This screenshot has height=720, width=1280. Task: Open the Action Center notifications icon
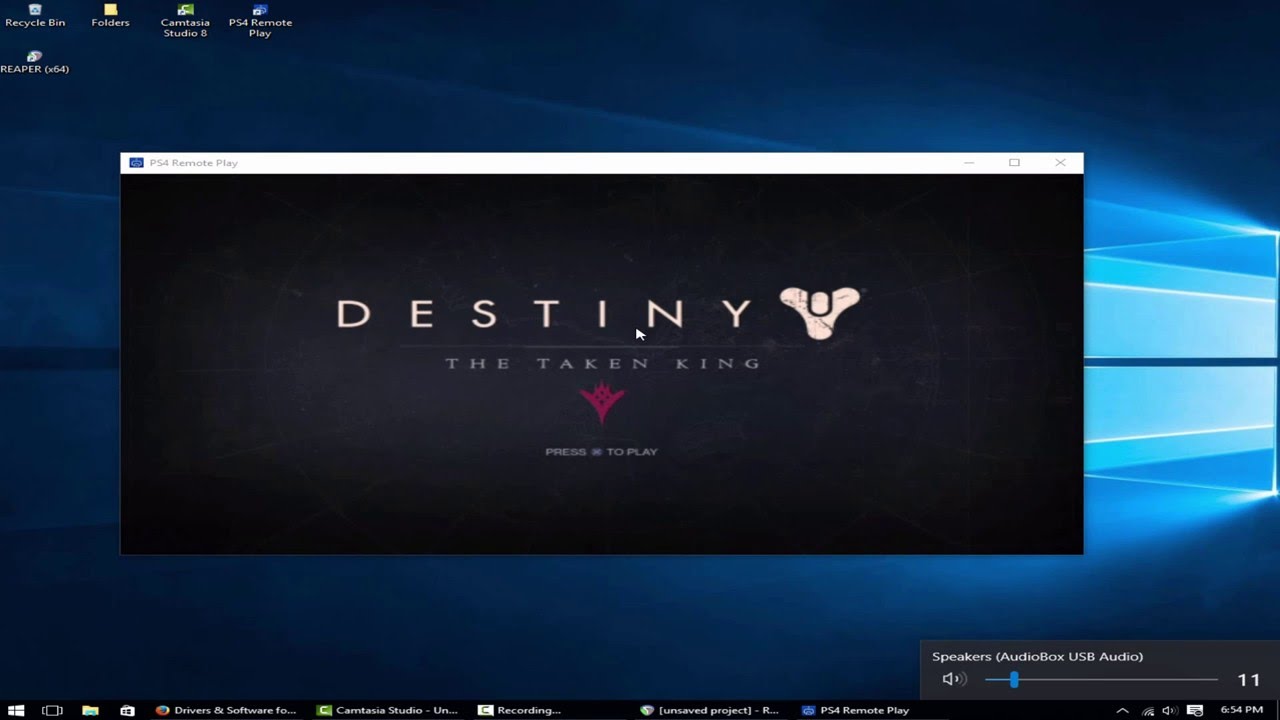pos(1195,710)
